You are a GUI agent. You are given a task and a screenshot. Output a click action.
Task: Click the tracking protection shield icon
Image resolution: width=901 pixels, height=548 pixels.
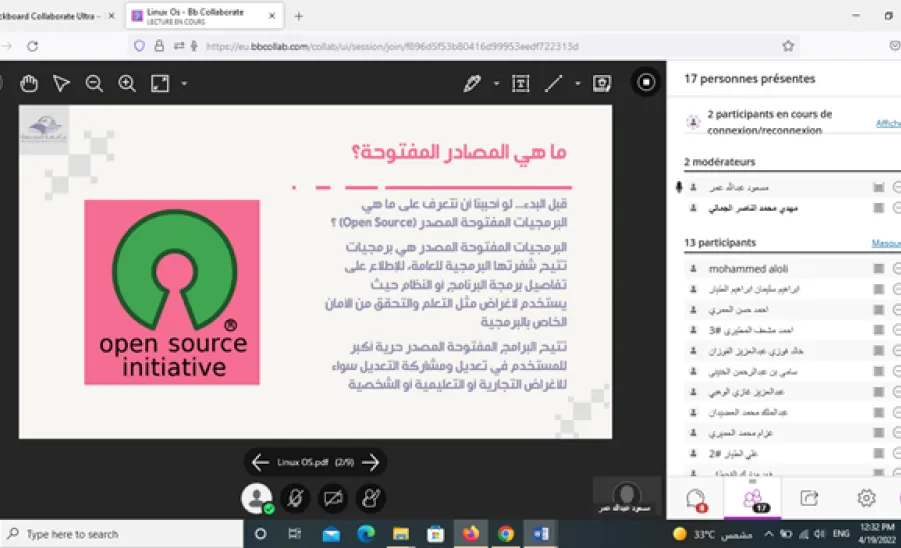point(139,46)
